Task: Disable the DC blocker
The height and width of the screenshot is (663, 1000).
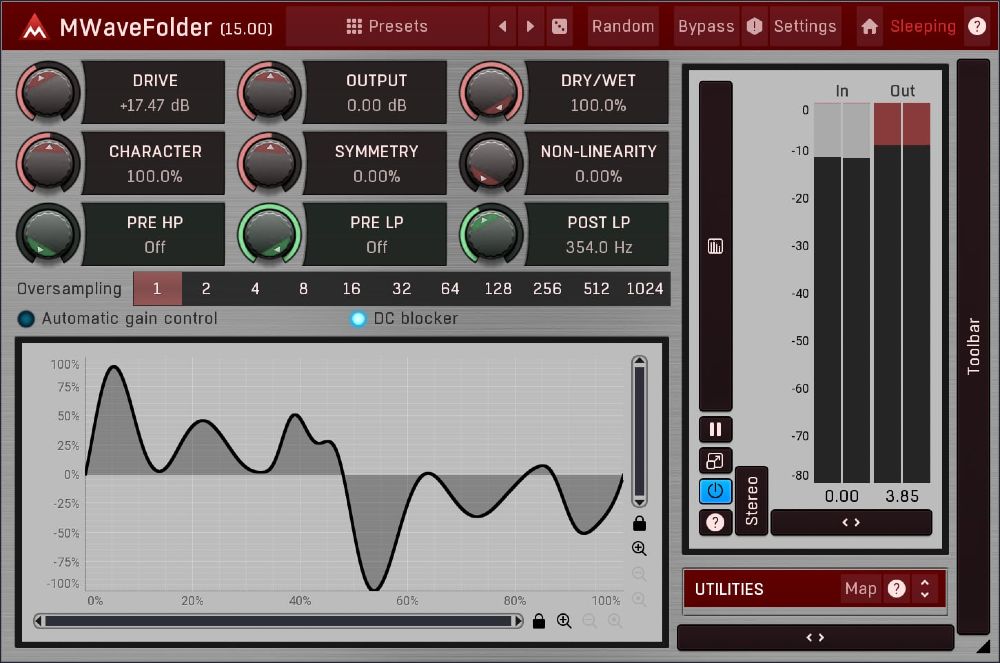Action: tap(404, 318)
